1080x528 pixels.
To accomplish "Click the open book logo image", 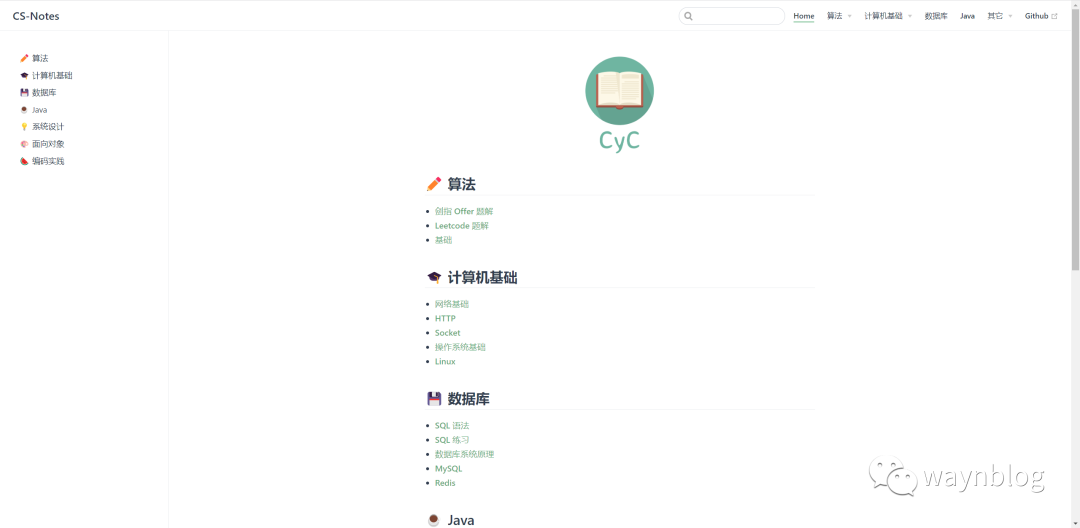I will coord(619,91).
